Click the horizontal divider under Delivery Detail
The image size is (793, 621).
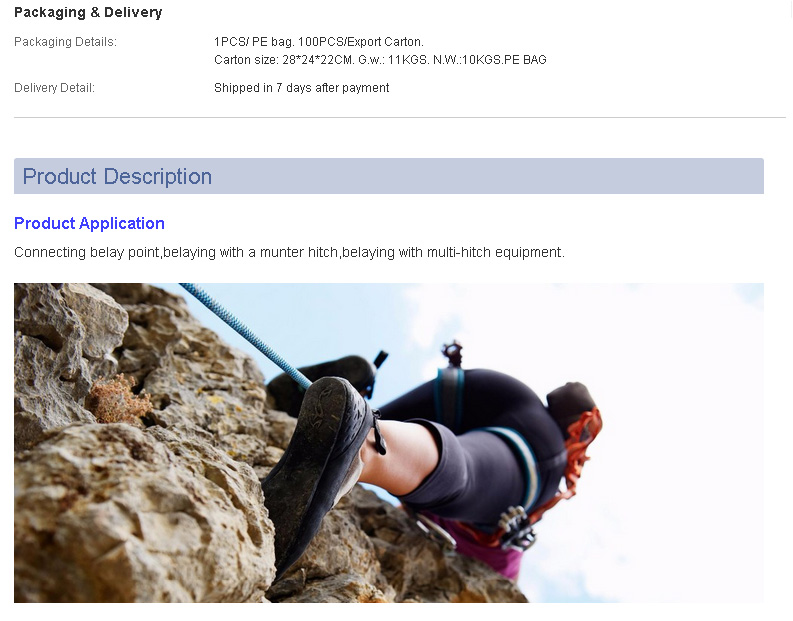pyautogui.click(x=400, y=117)
